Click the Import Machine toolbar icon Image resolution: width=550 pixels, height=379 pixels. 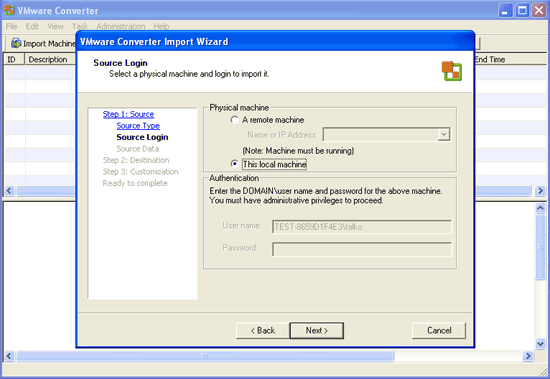point(16,44)
